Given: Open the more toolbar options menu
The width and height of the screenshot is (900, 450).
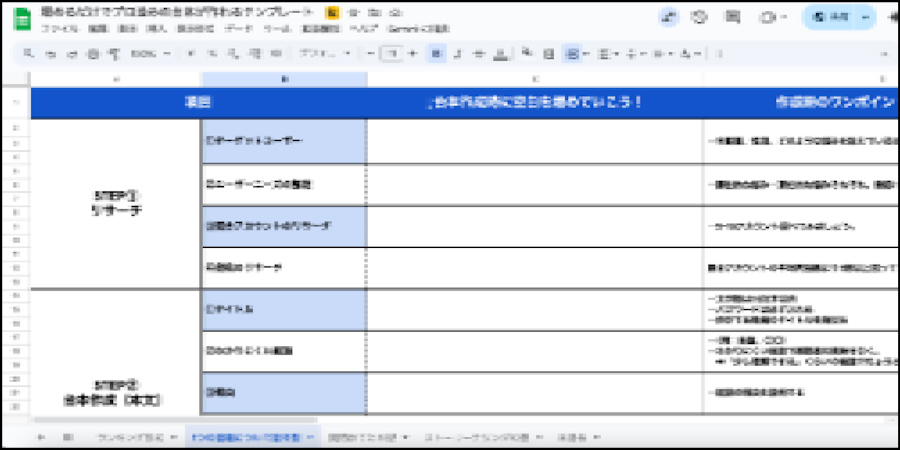Looking at the screenshot, I should 720,53.
